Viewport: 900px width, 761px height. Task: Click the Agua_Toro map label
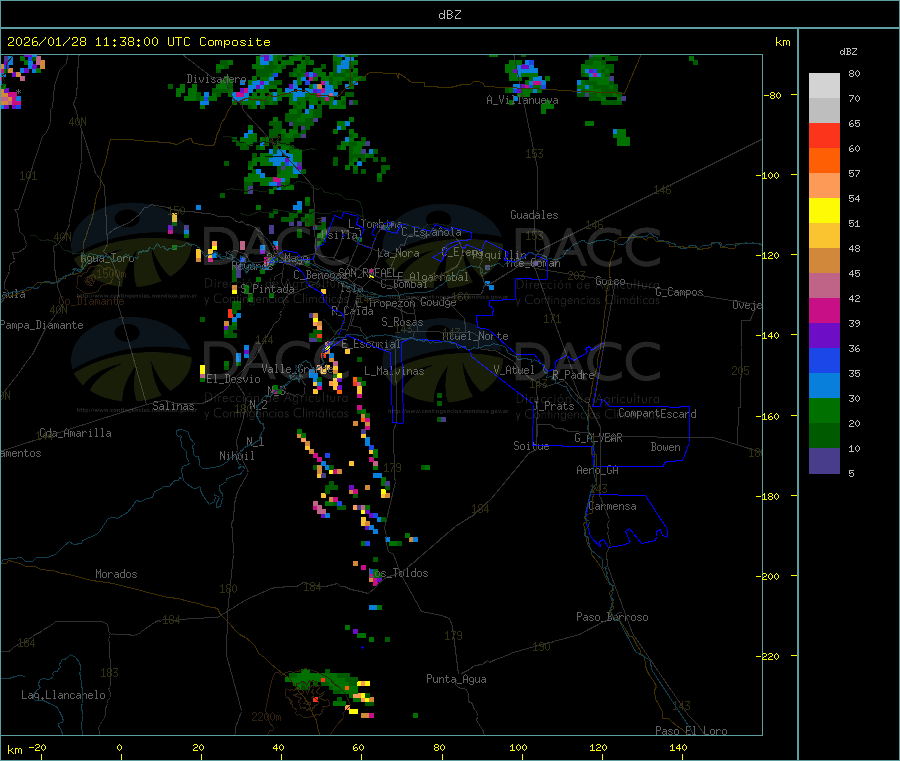[x=107, y=258]
